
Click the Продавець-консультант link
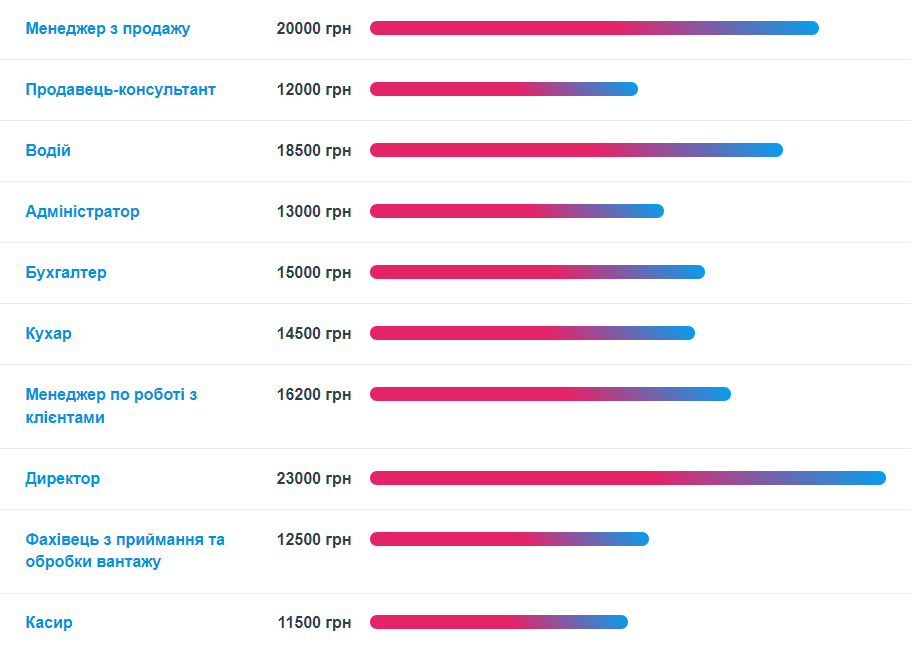(120, 89)
